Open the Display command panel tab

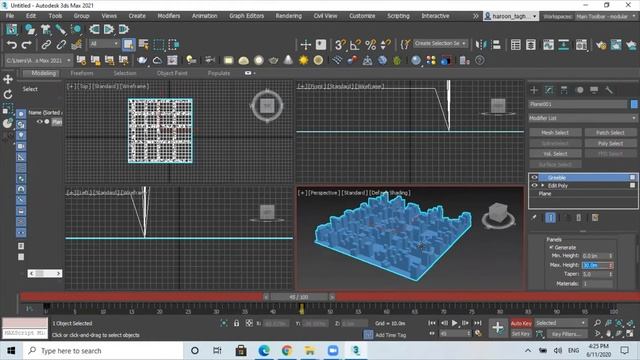click(x=594, y=90)
